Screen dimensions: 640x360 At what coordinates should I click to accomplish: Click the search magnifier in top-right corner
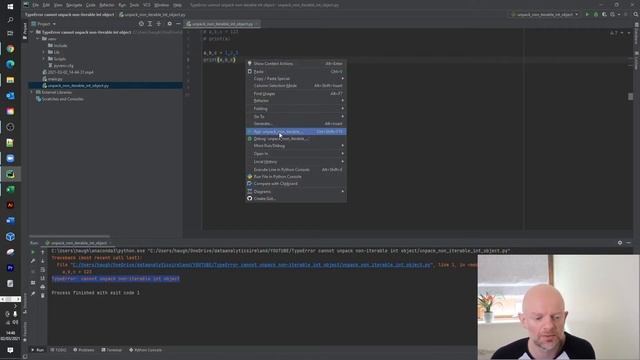click(636, 14)
